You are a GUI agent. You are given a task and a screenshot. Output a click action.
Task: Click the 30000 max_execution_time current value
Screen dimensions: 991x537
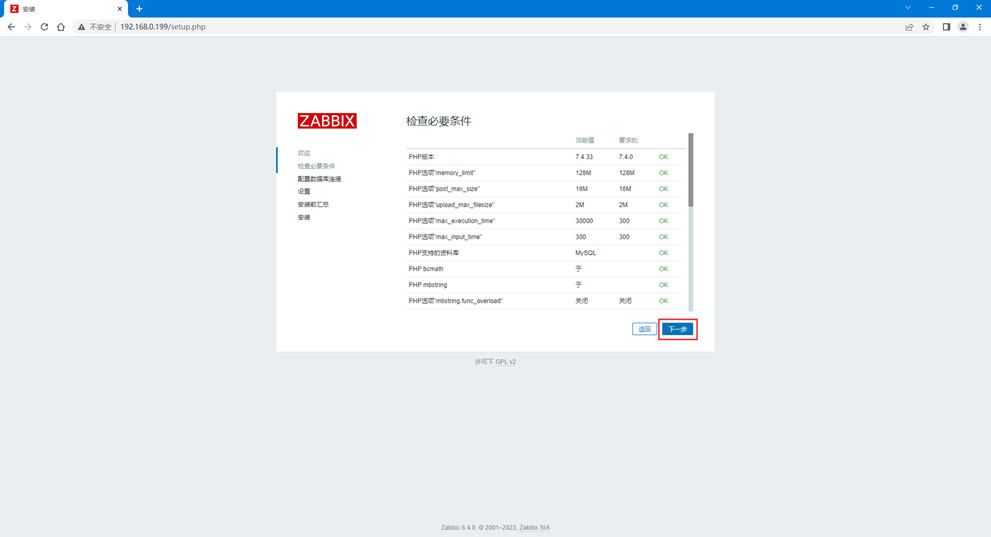point(584,220)
